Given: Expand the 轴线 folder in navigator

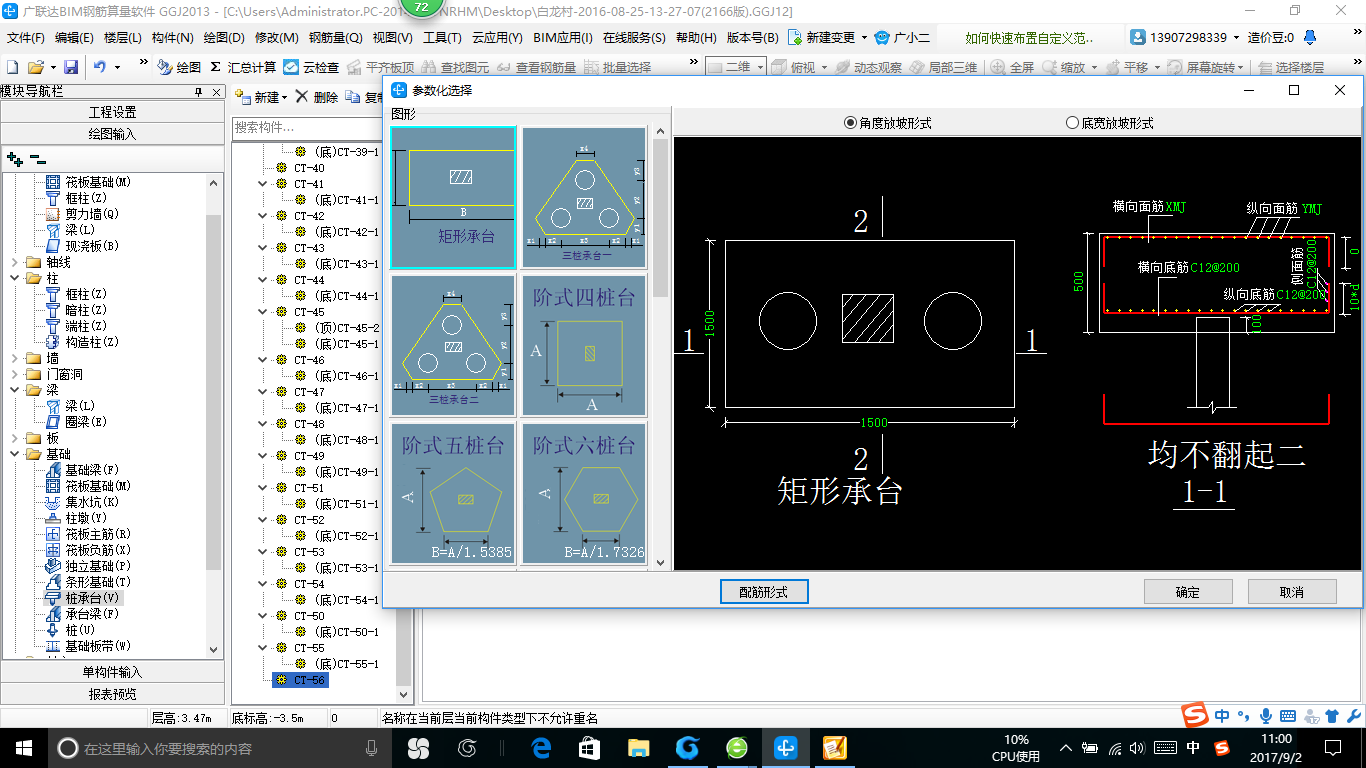Looking at the screenshot, I should click(14, 262).
